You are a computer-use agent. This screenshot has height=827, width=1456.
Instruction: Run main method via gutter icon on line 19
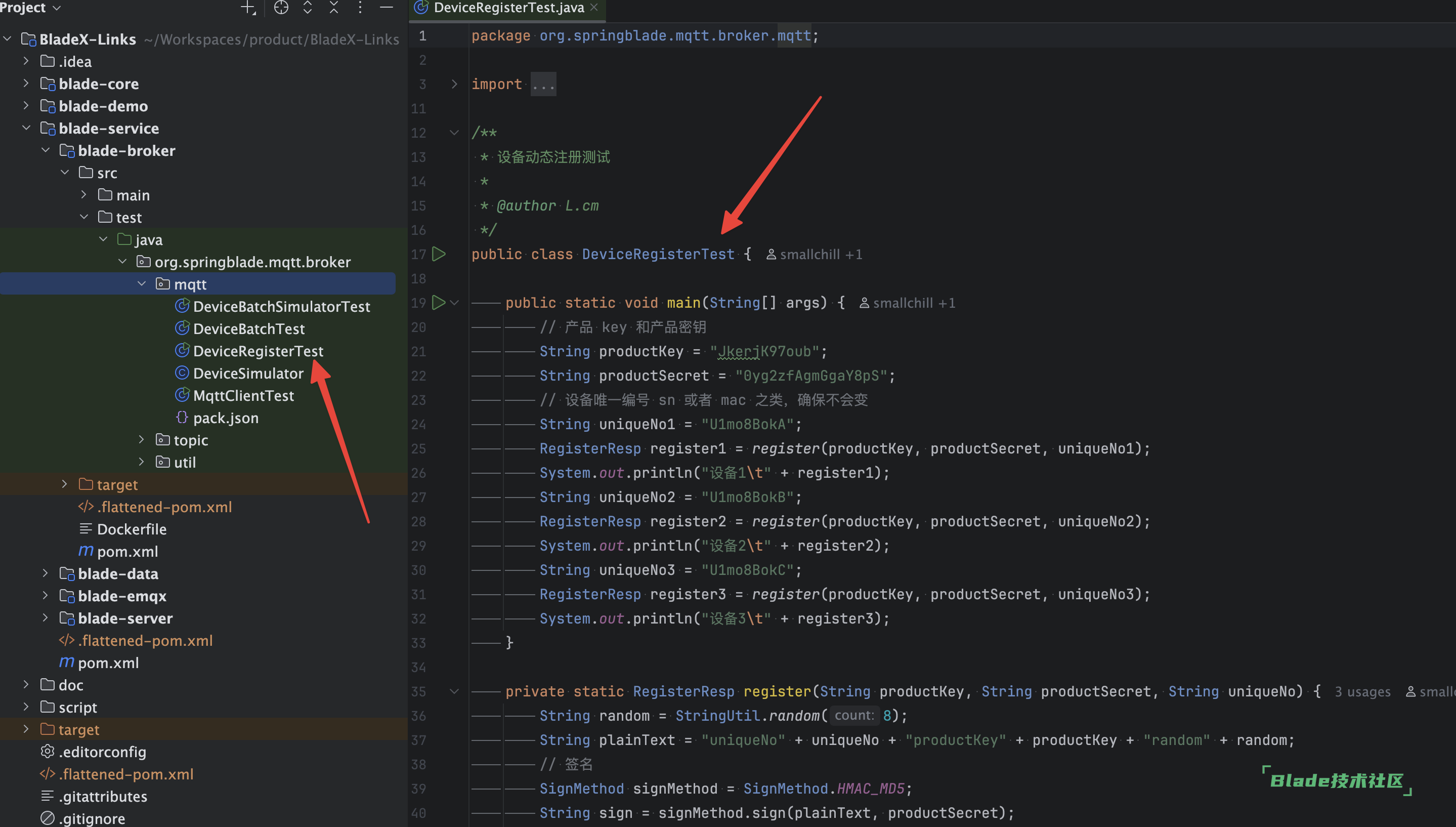(x=439, y=303)
